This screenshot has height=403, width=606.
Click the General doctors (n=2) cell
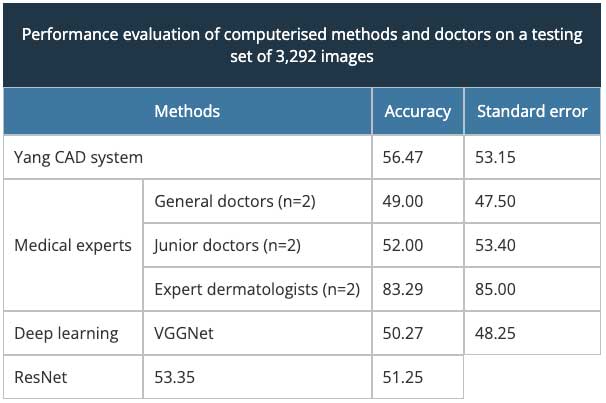tap(235, 201)
